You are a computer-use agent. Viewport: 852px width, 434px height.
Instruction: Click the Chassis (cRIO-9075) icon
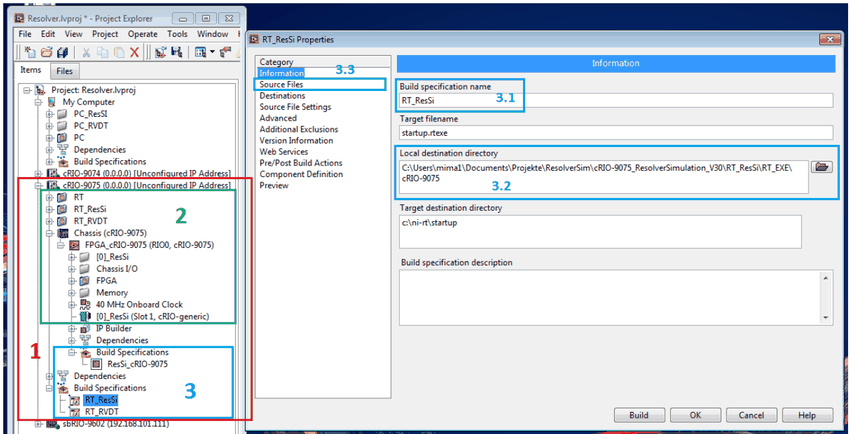pos(64,233)
